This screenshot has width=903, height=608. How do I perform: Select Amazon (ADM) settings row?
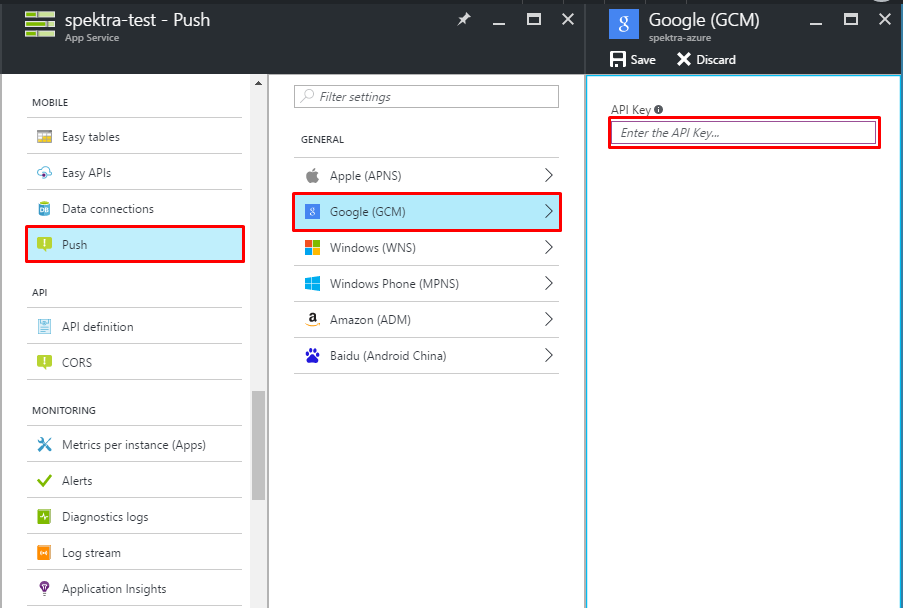click(x=426, y=319)
